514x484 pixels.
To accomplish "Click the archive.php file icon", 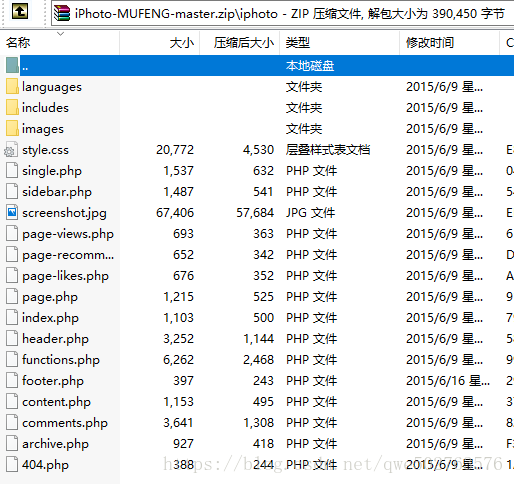I will coord(12,443).
